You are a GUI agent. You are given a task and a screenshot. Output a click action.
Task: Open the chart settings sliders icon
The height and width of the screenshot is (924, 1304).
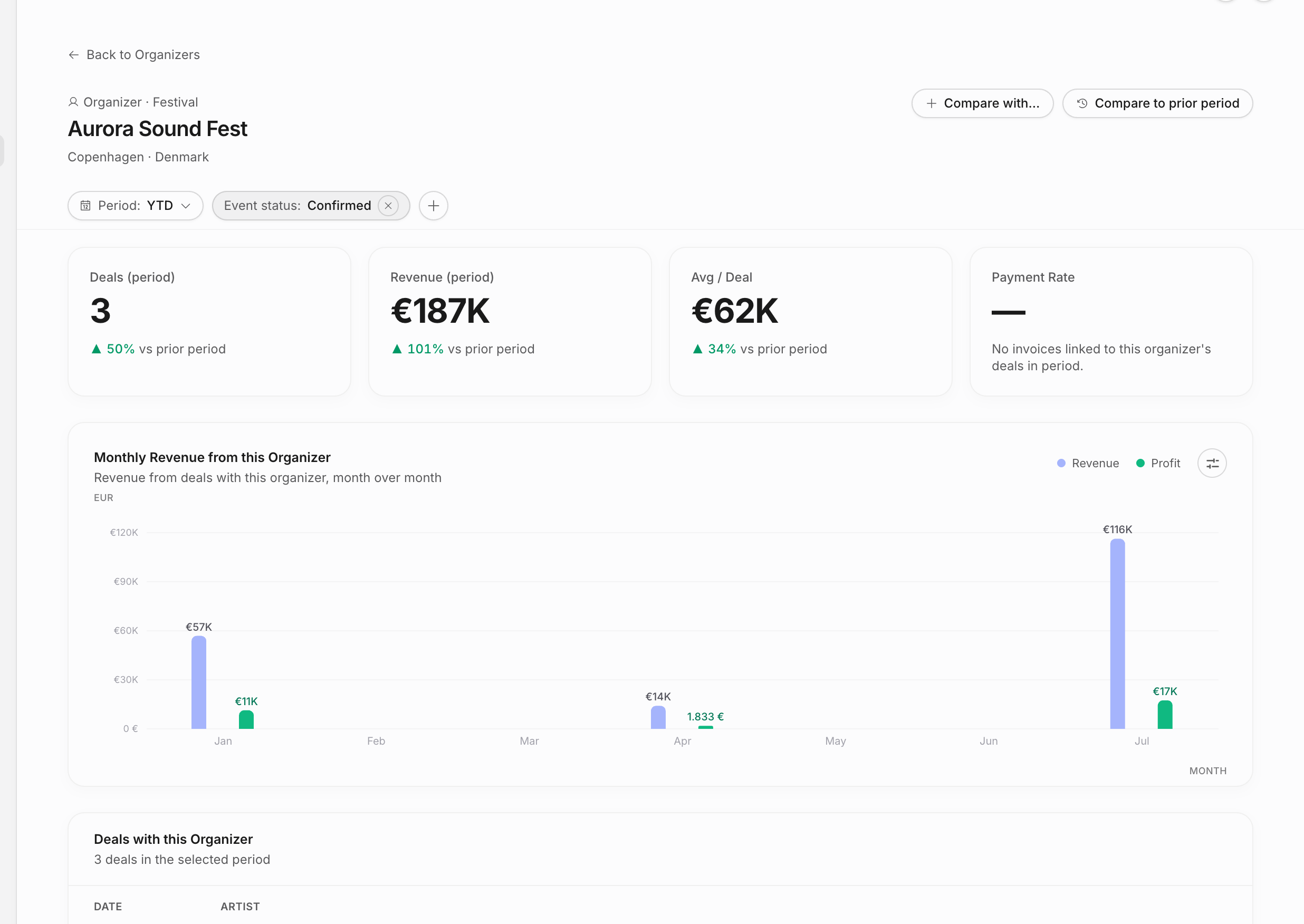click(1212, 463)
